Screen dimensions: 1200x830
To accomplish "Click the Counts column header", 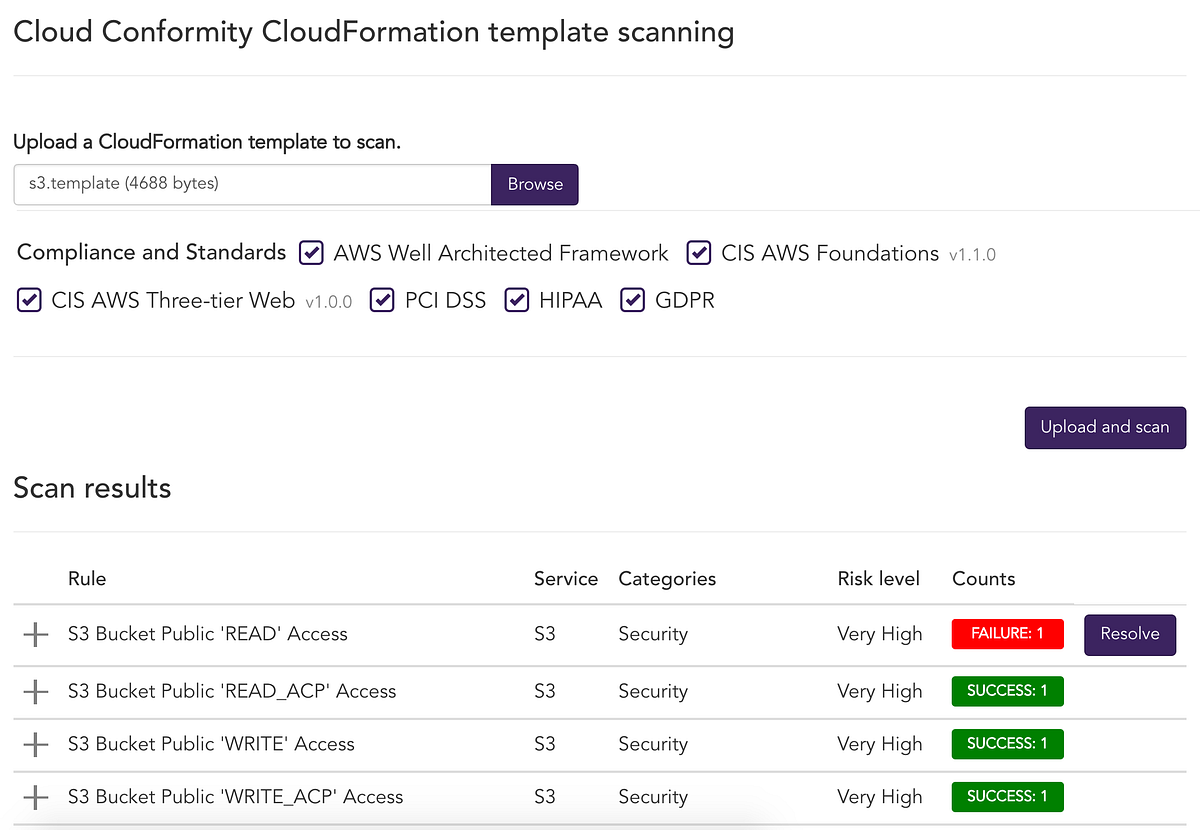I will [983, 579].
